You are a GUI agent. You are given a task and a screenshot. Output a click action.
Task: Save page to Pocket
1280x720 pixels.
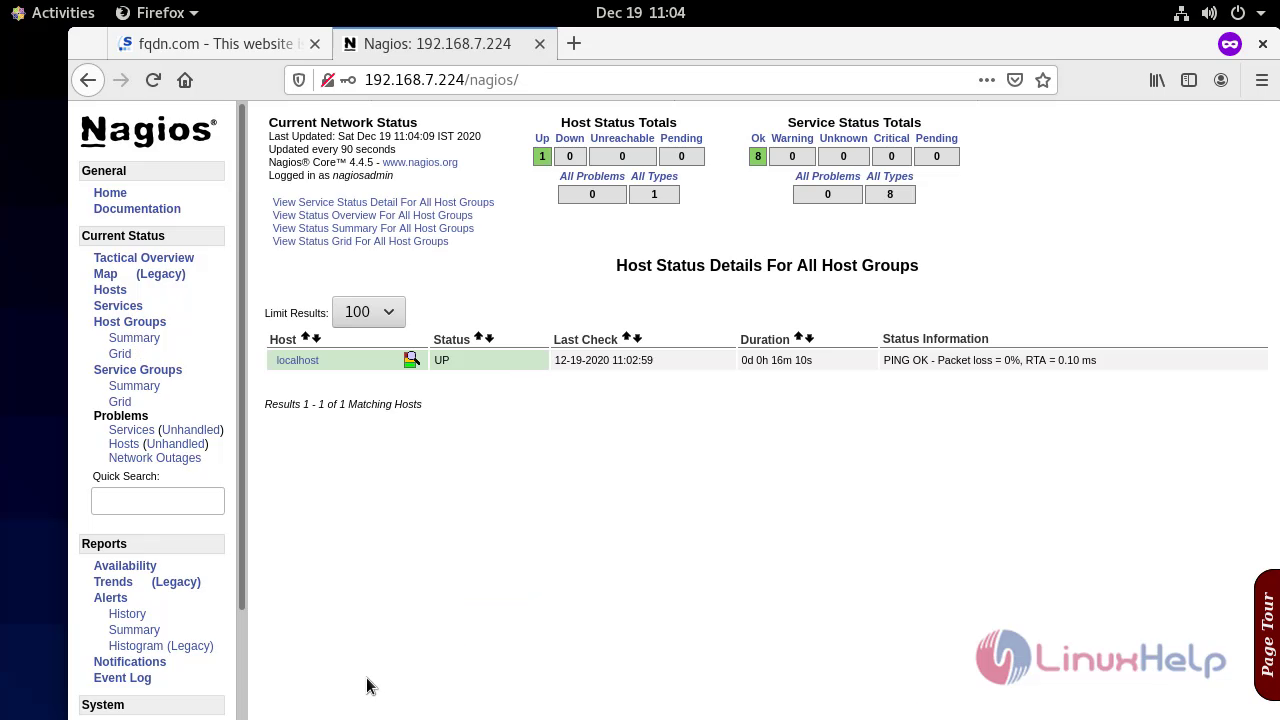pos(1015,80)
